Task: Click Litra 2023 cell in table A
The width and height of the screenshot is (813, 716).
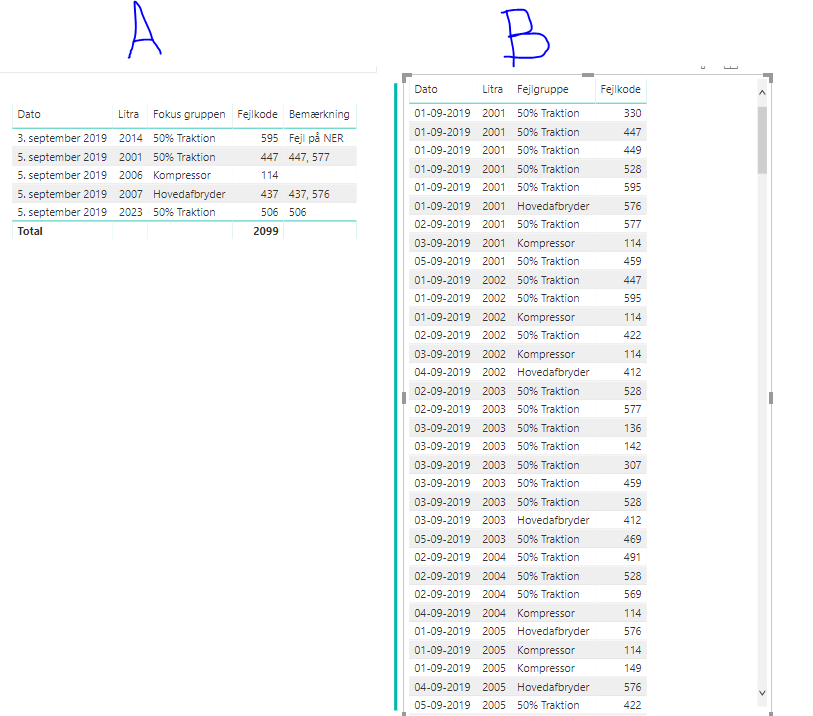Action: click(x=131, y=212)
